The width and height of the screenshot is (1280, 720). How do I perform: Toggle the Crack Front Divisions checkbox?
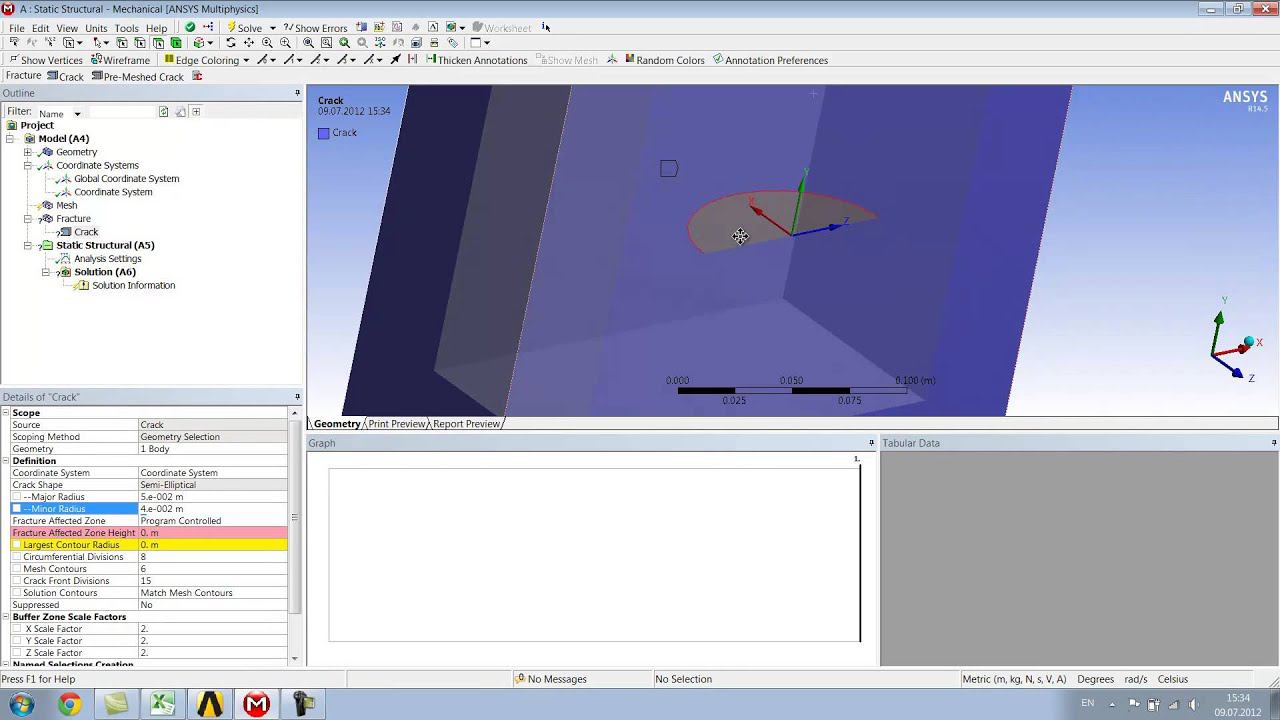click(16, 581)
